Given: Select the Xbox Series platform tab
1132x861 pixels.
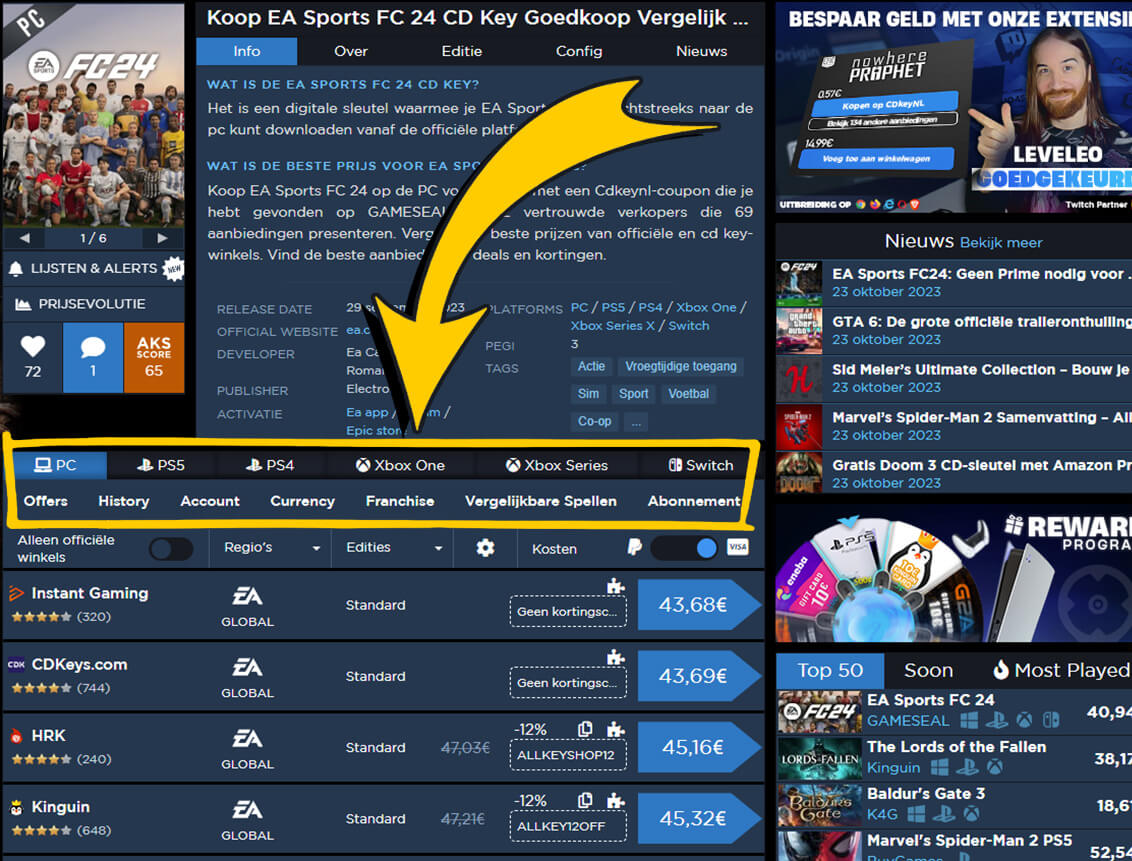Looking at the screenshot, I should pyautogui.click(x=557, y=466).
